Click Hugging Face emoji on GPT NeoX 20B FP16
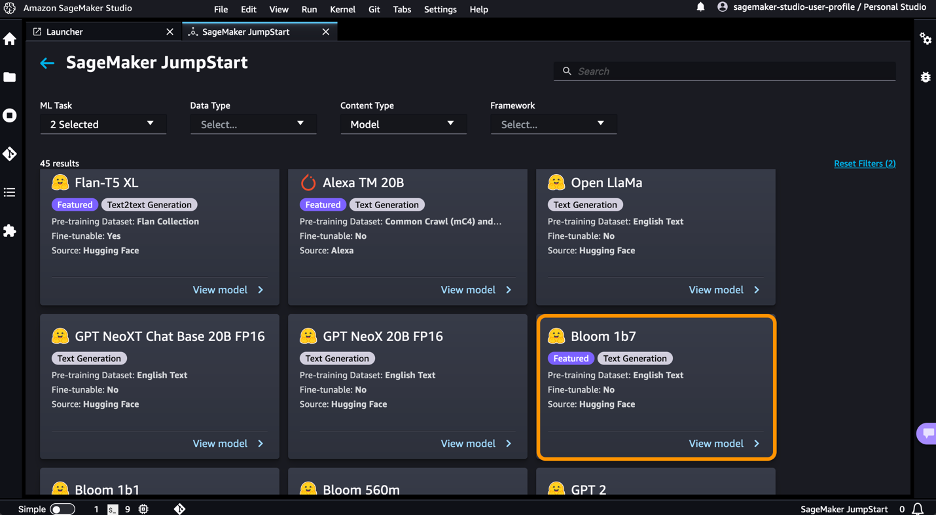 tap(308, 336)
